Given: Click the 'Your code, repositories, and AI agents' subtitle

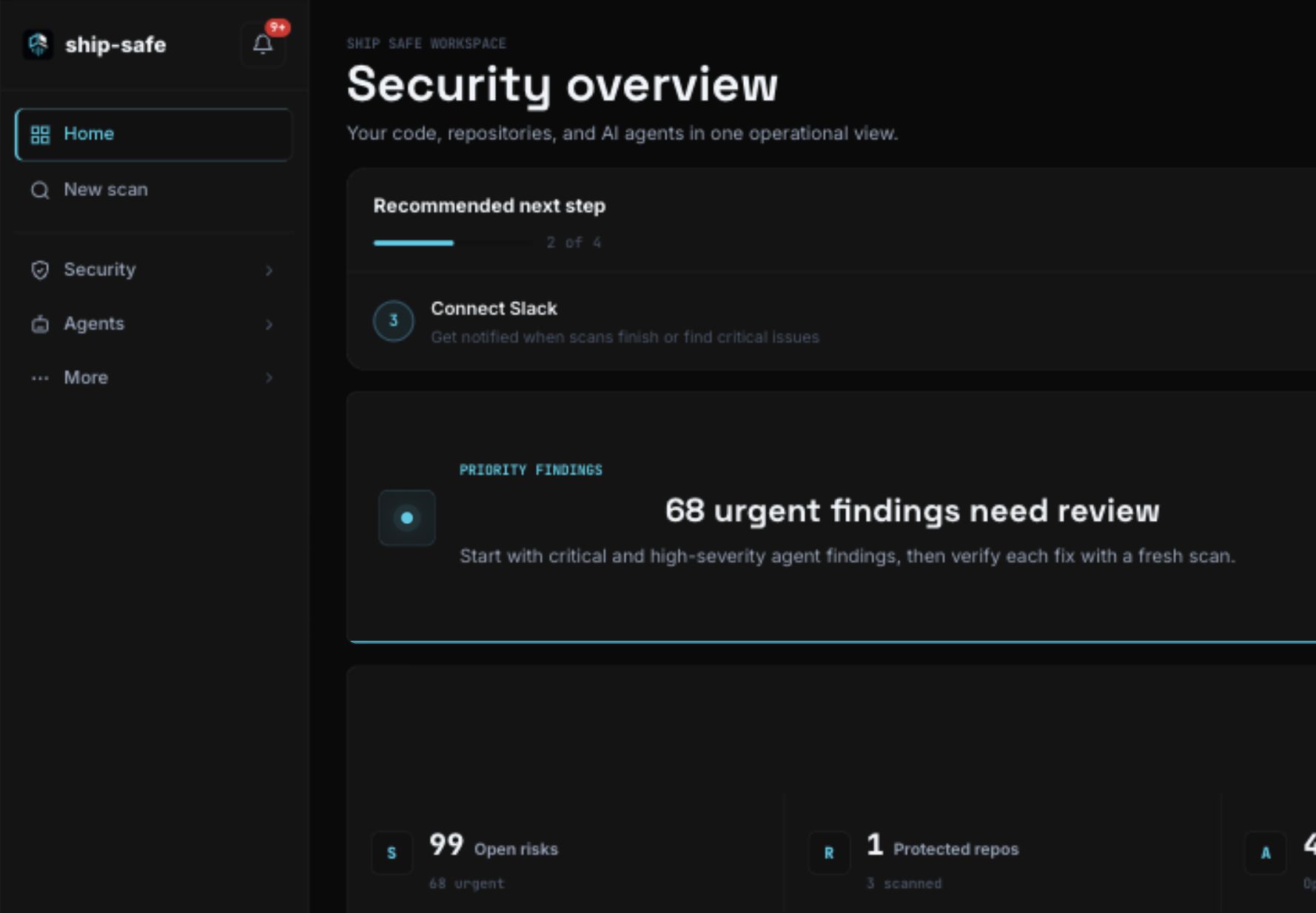Looking at the screenshot, I should (622, 133).
